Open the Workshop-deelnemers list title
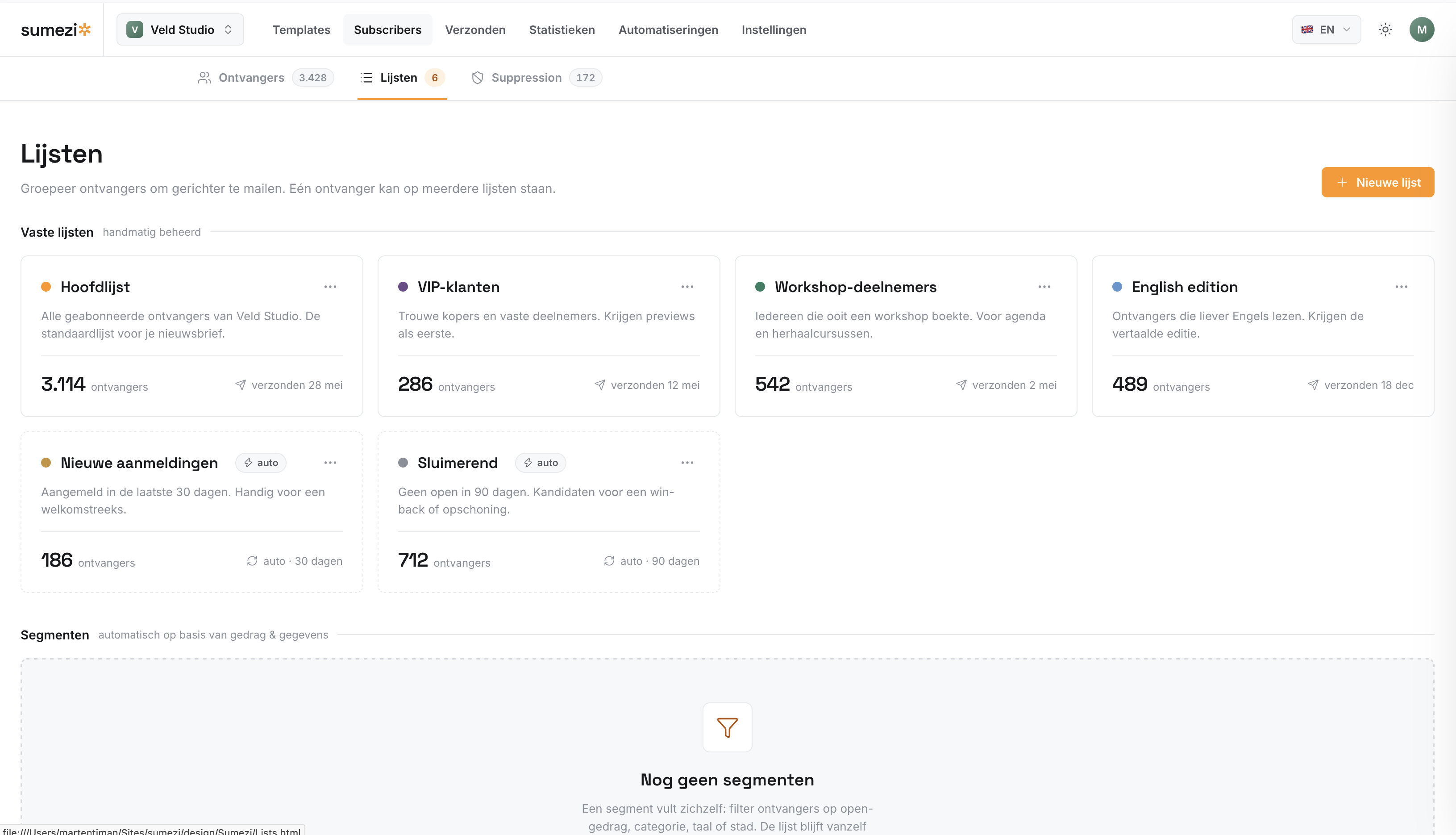Screen dimensions: 1456x835 coord(856,287)
